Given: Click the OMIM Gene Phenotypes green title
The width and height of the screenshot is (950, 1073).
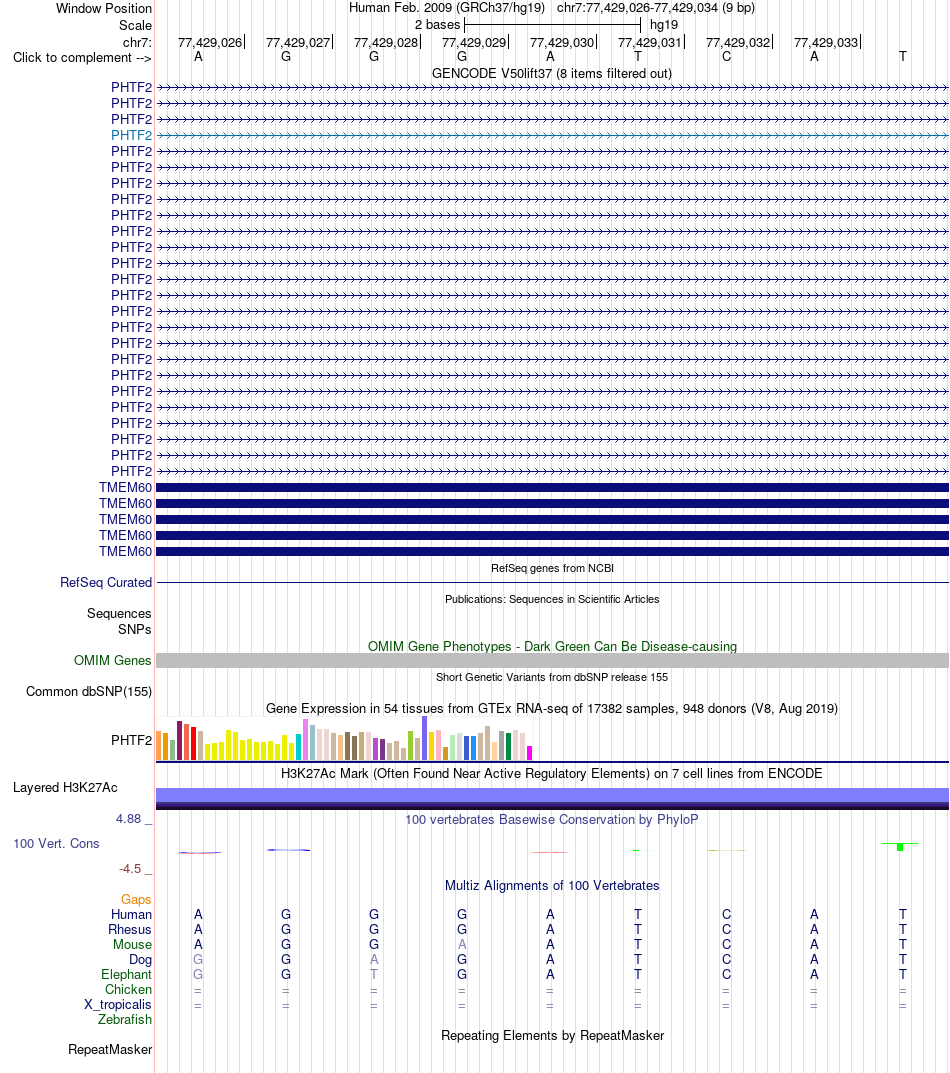Looking at the screenshot, I should (552, 647).
